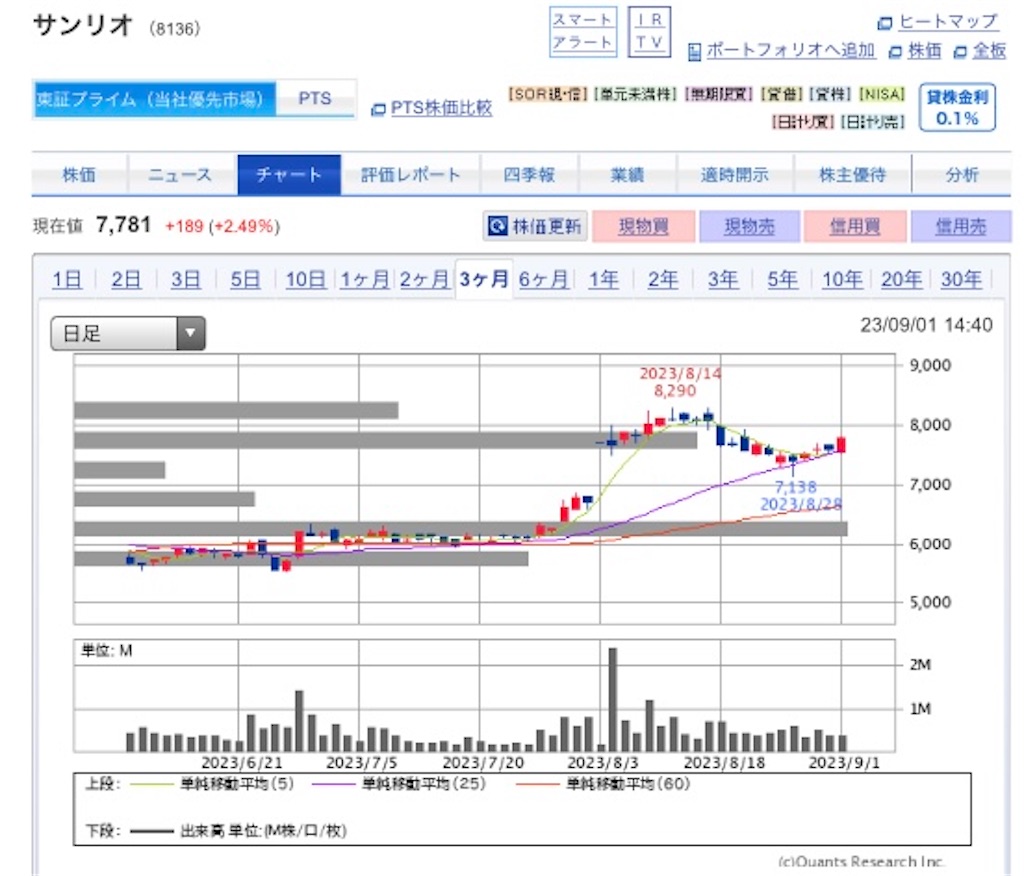Click the popup icon beside 全板

[x=960, y=52]
